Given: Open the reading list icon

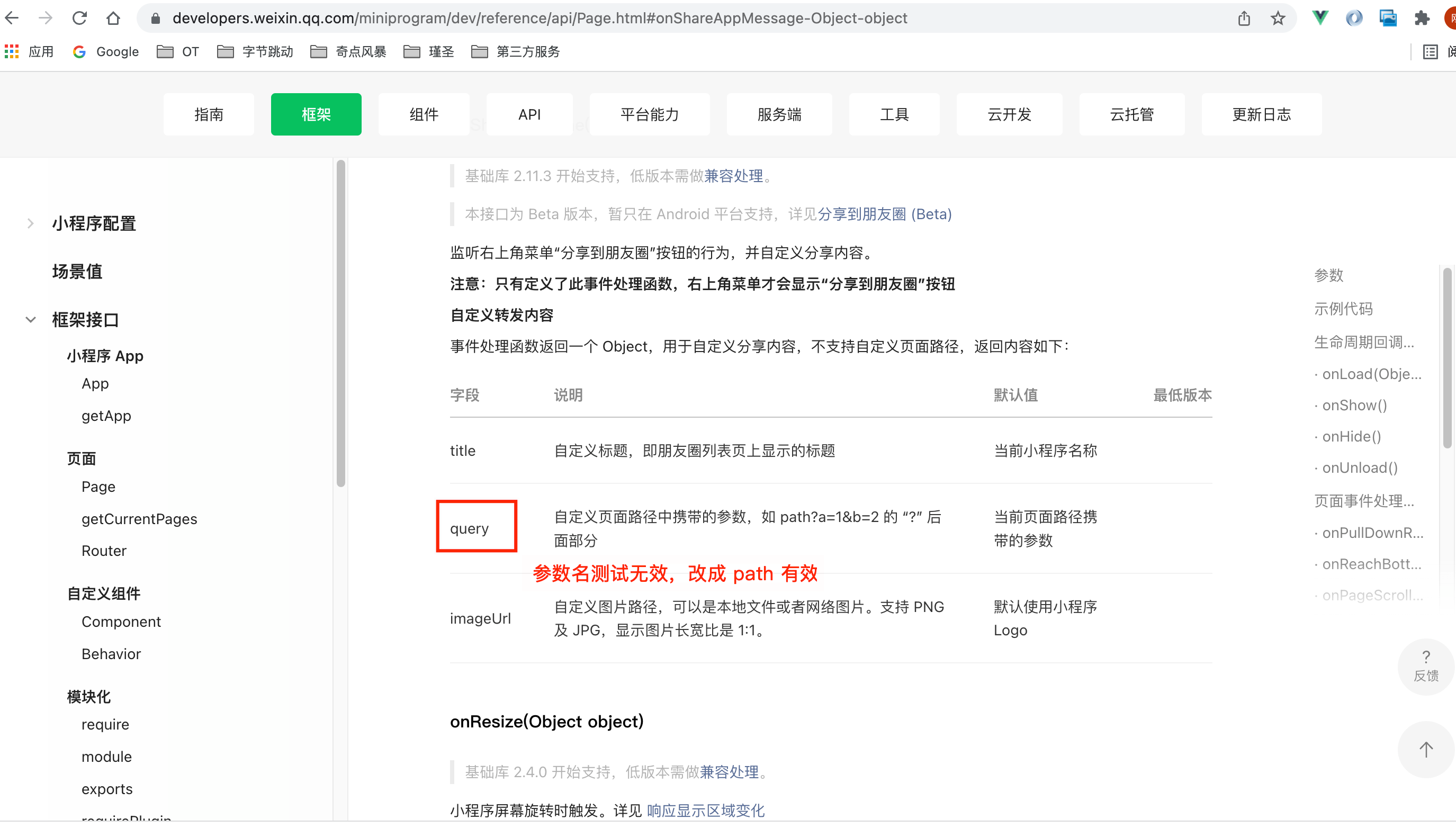Looking at the screenshot, I should click(1430, 52).
